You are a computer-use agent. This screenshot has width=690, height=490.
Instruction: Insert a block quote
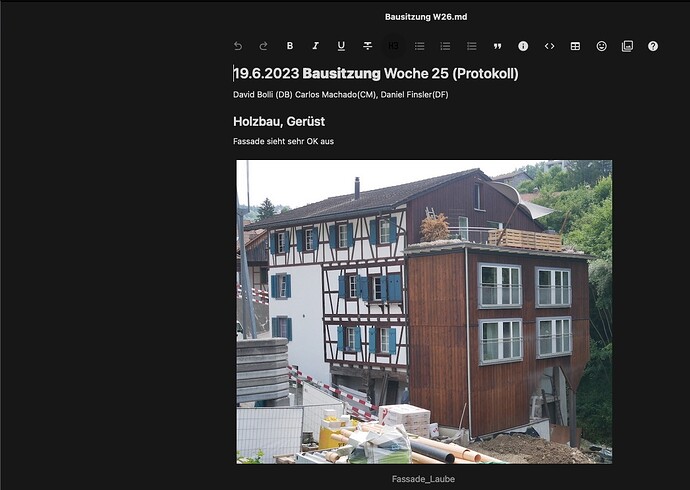(x=497, y=46)
